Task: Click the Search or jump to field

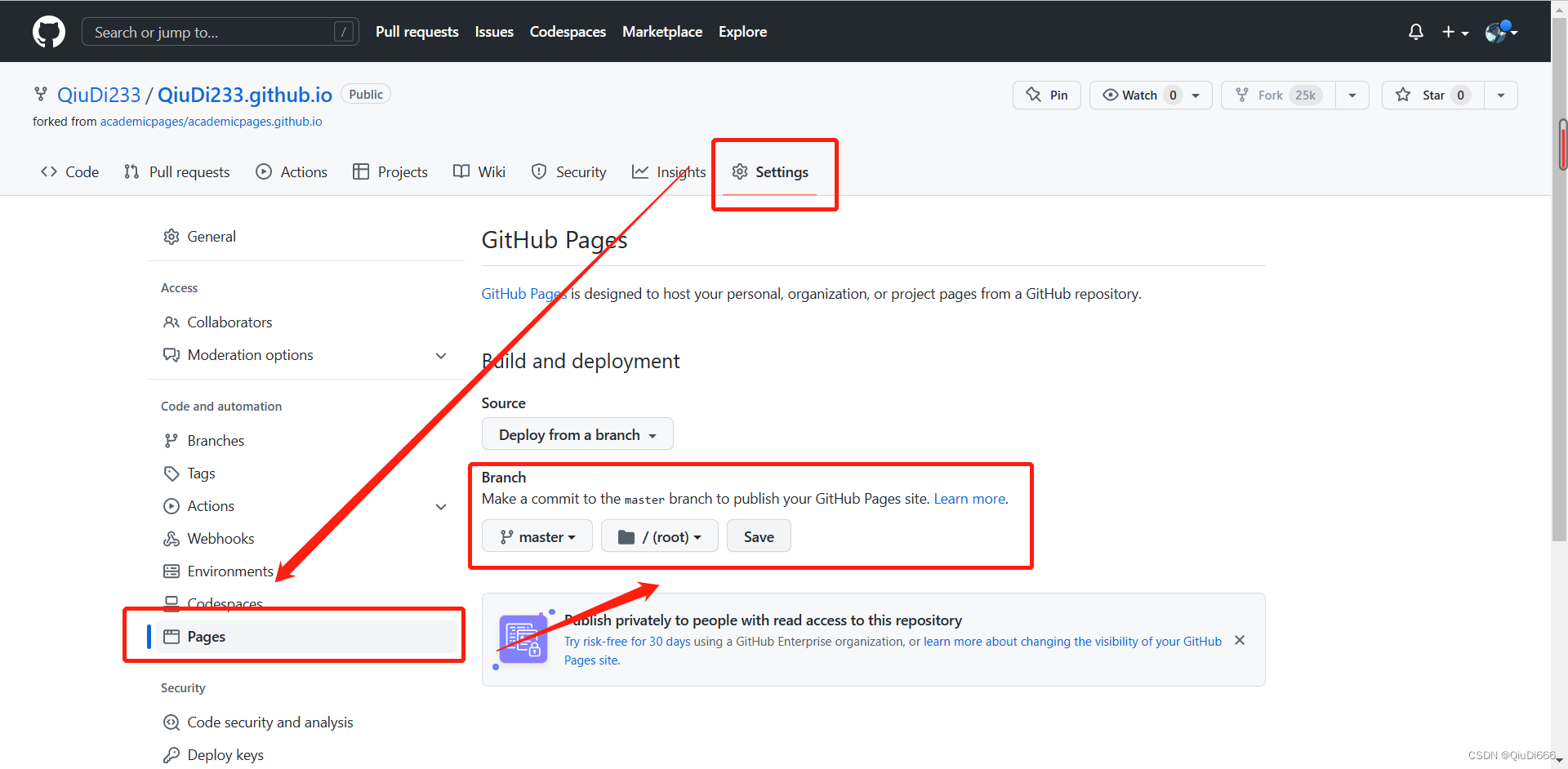Action: click(220, 32)
